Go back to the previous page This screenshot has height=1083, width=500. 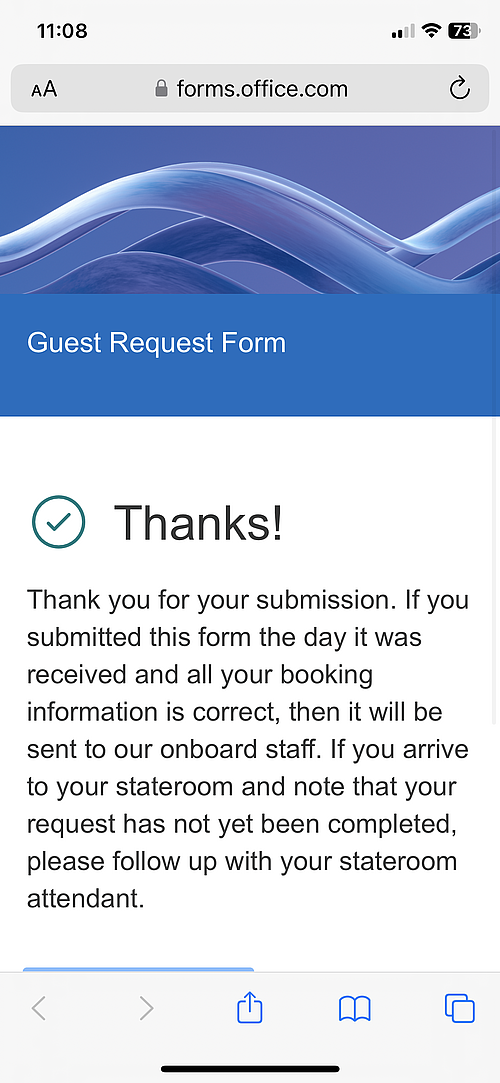pyautogui.click(x=39, y=1008)
